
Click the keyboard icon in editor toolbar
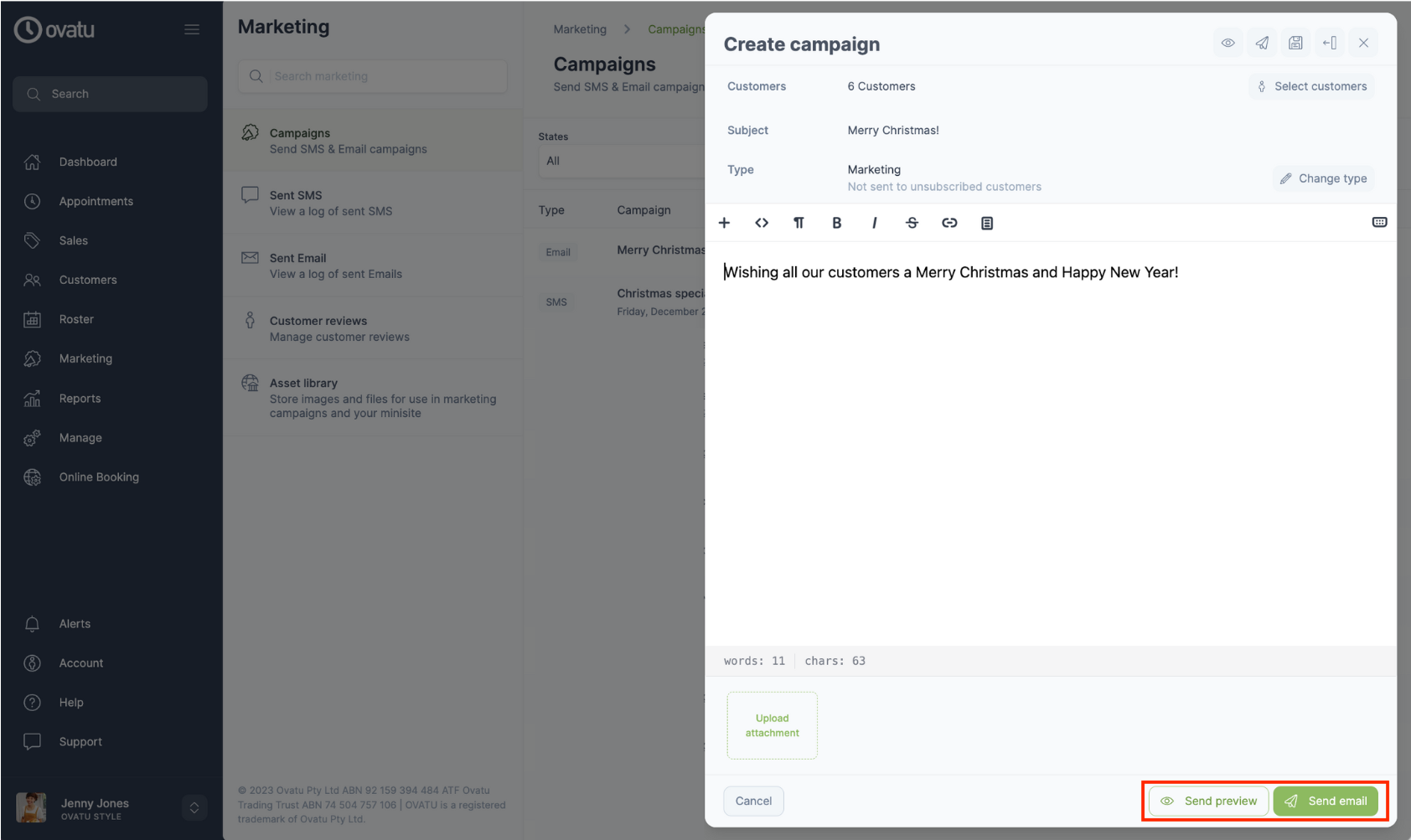click(x=1379, y=222)
